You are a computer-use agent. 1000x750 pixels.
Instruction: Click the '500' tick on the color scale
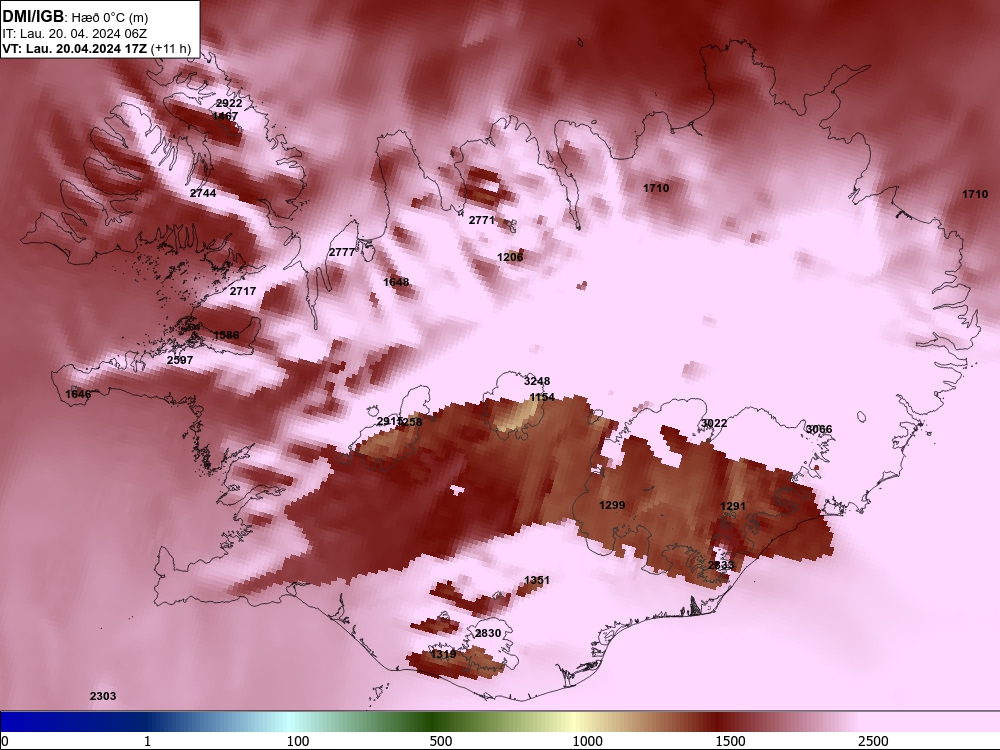441,741
